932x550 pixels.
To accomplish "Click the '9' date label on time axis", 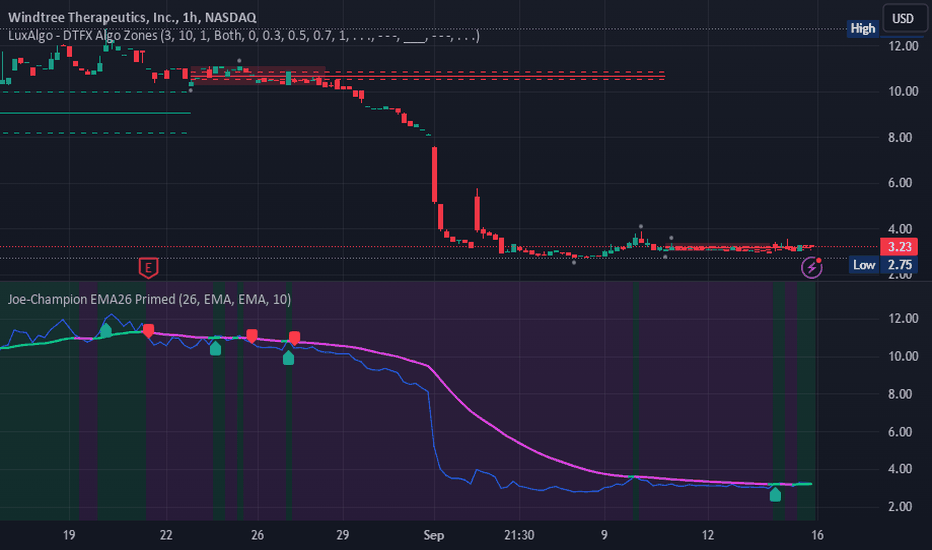I will [604, 535].
